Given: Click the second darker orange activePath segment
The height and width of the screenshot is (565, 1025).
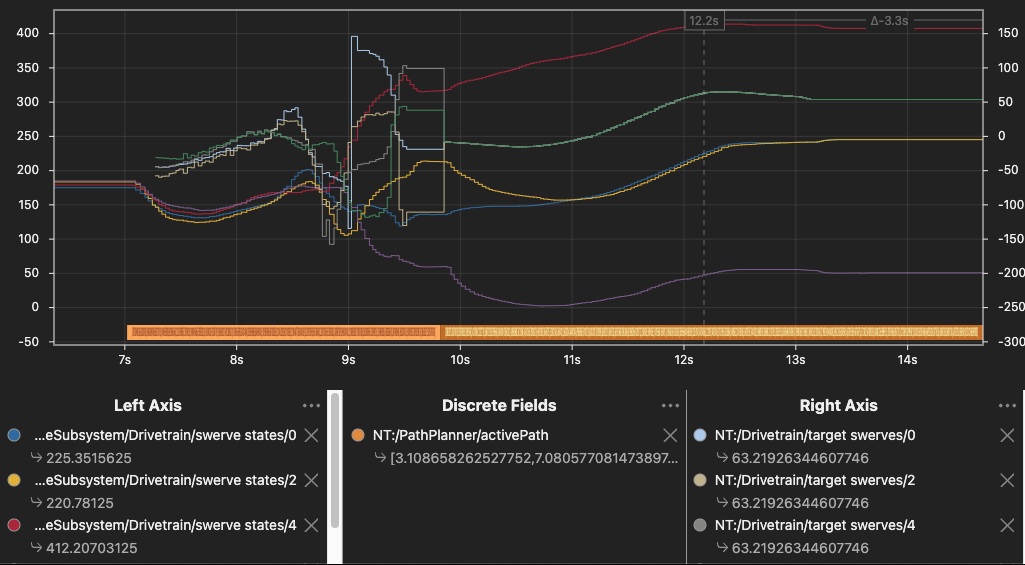Looking at the screenshot, I should 712,332.
